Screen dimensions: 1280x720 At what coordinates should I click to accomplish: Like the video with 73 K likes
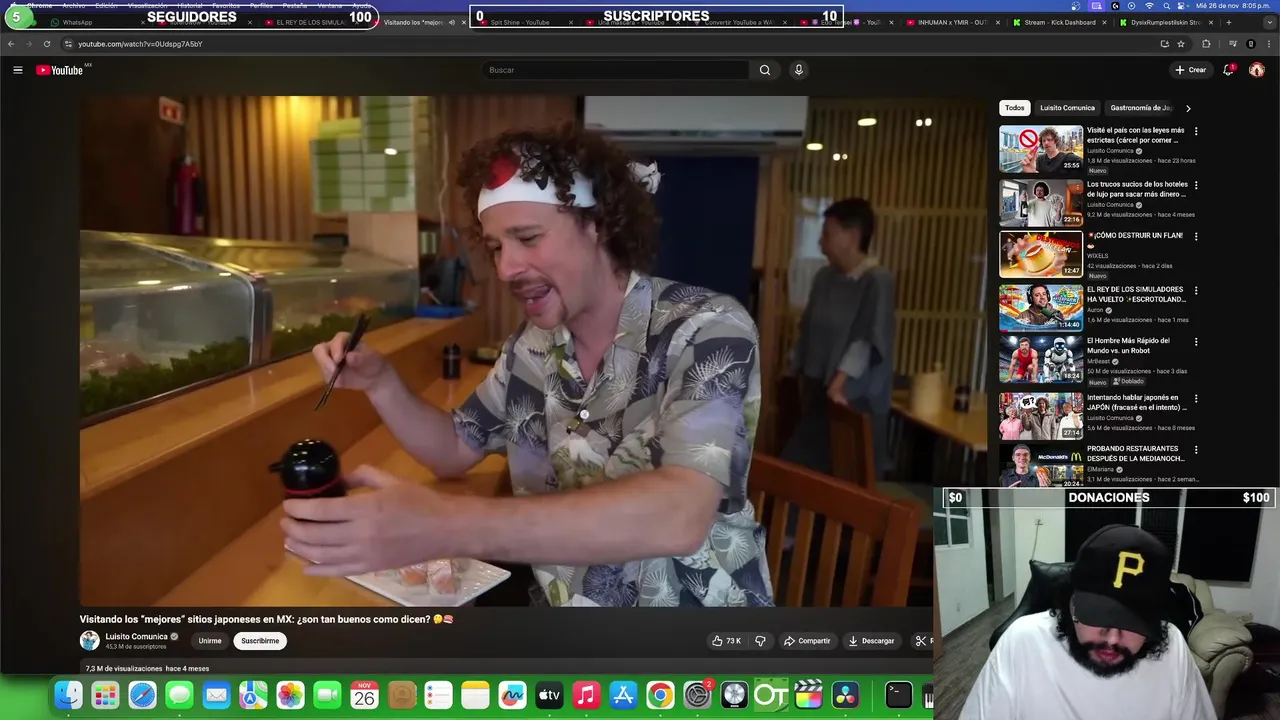pos(727,641)
